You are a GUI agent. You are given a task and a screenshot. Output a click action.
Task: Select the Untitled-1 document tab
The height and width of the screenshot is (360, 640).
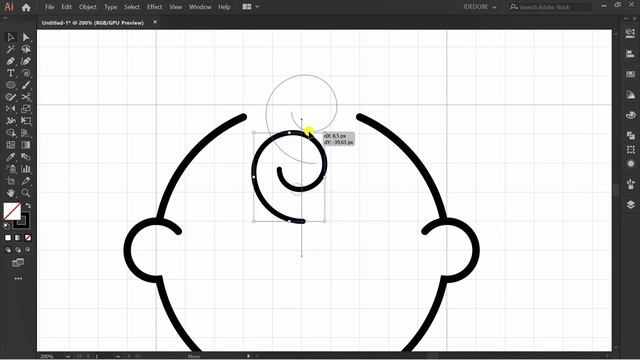(x=93, y=23)
